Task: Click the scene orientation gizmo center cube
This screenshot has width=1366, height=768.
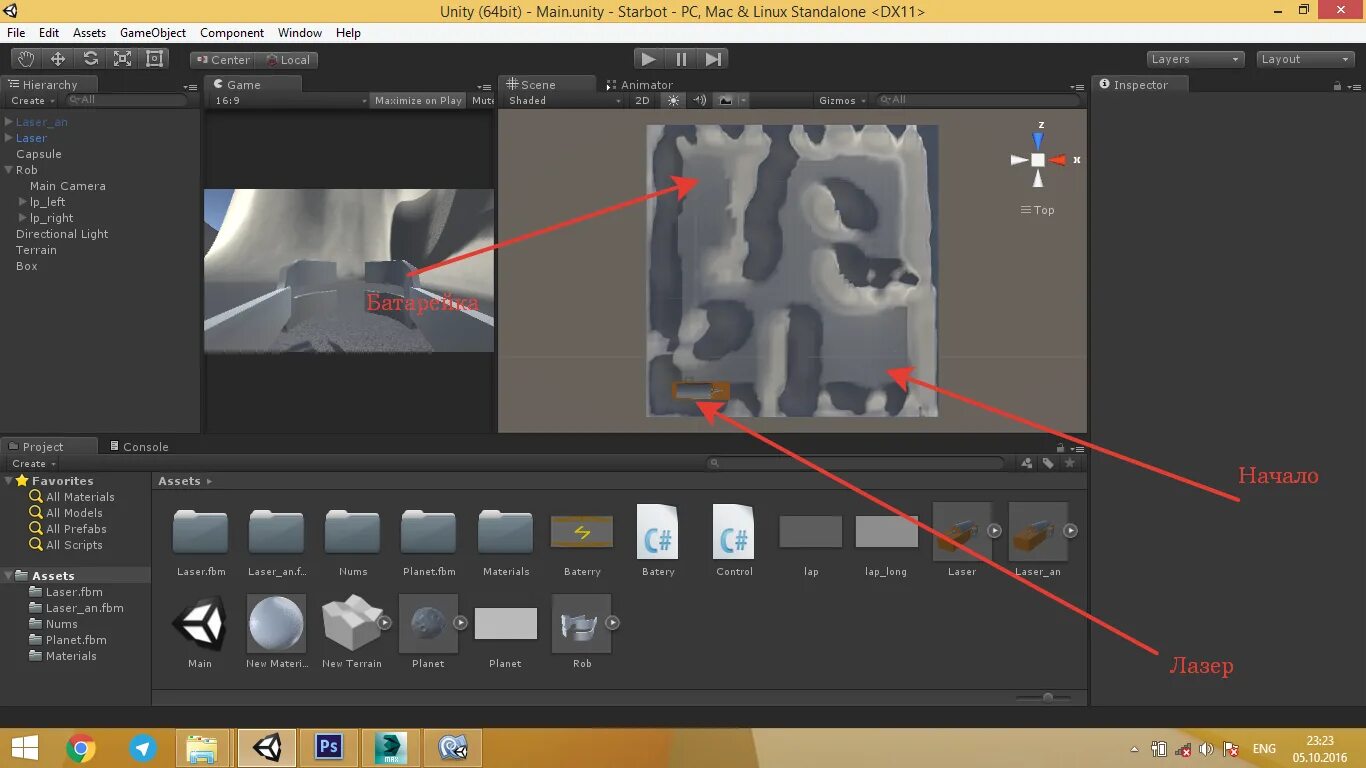Action: [x=1038, y=160]
